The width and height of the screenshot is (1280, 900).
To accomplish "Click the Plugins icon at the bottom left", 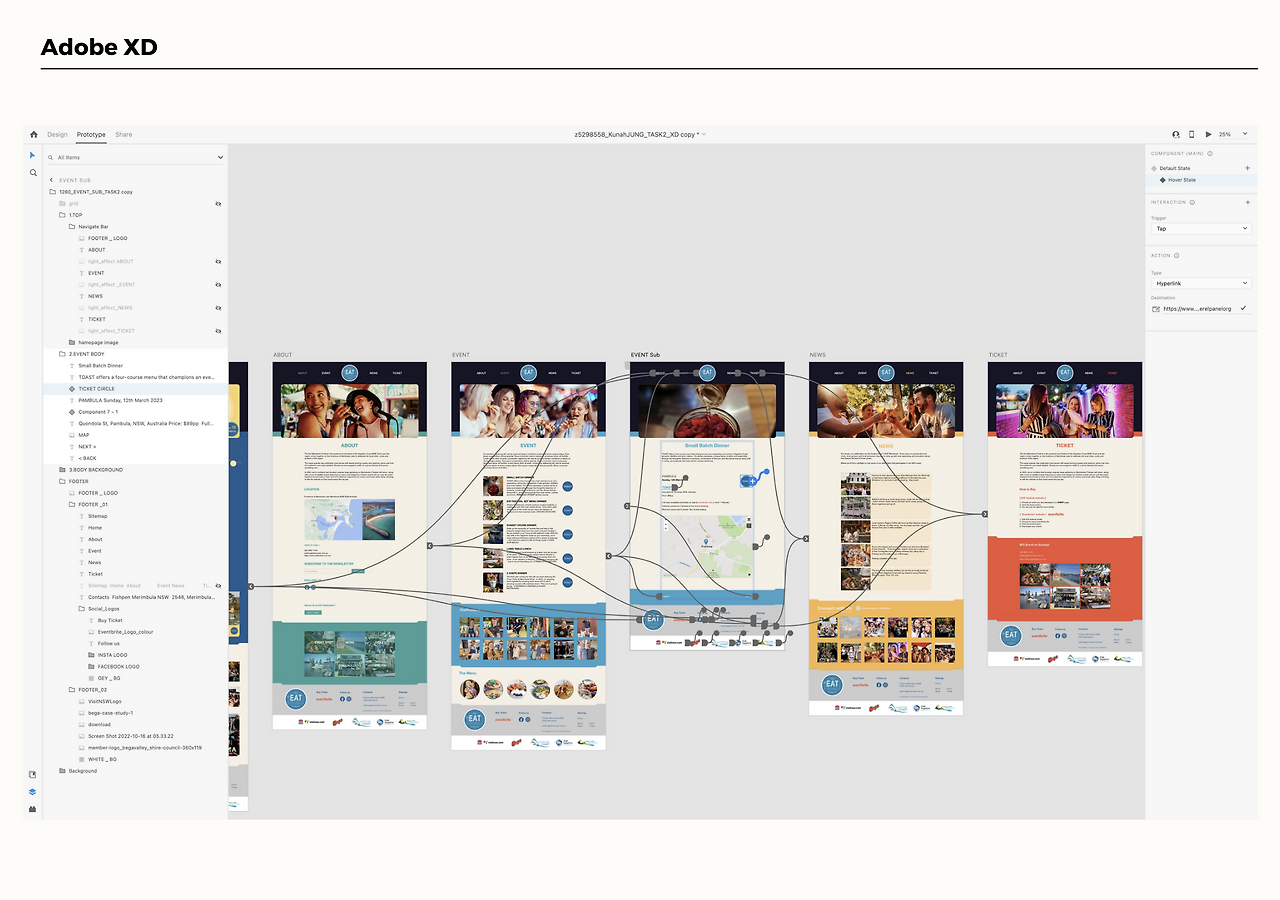I will (32, 808).
